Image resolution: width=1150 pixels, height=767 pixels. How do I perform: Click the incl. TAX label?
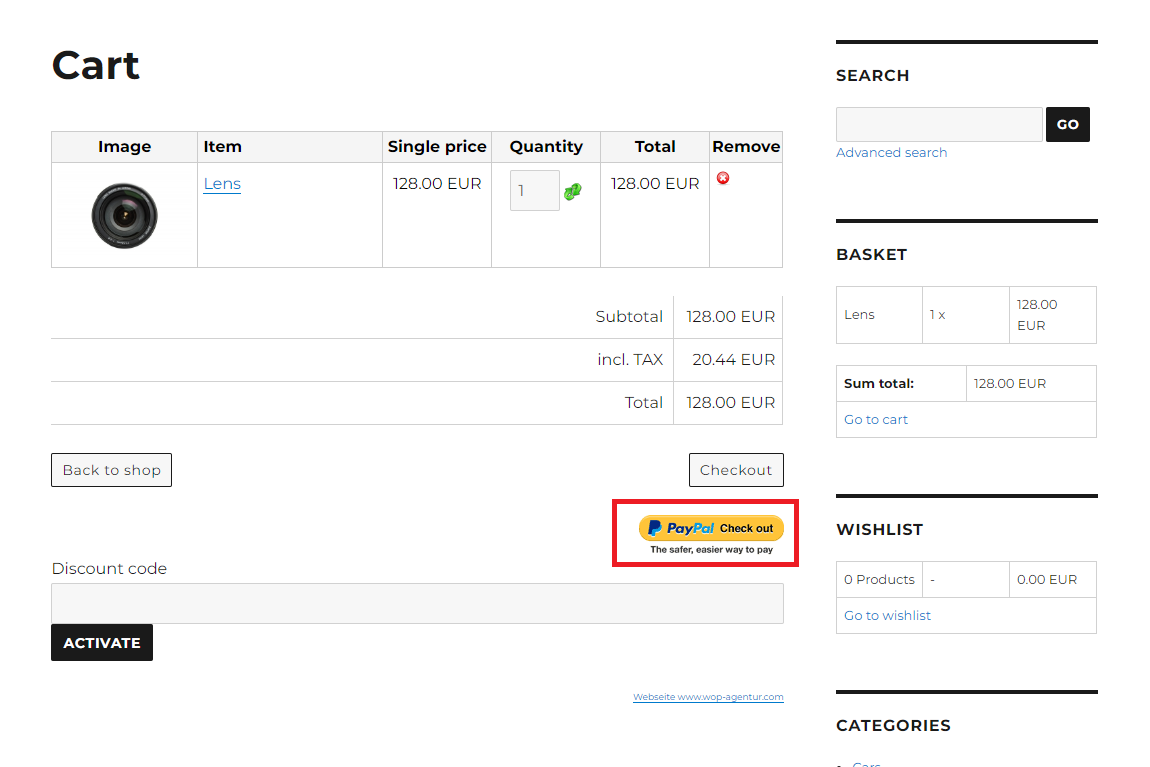tap(630, 359)
